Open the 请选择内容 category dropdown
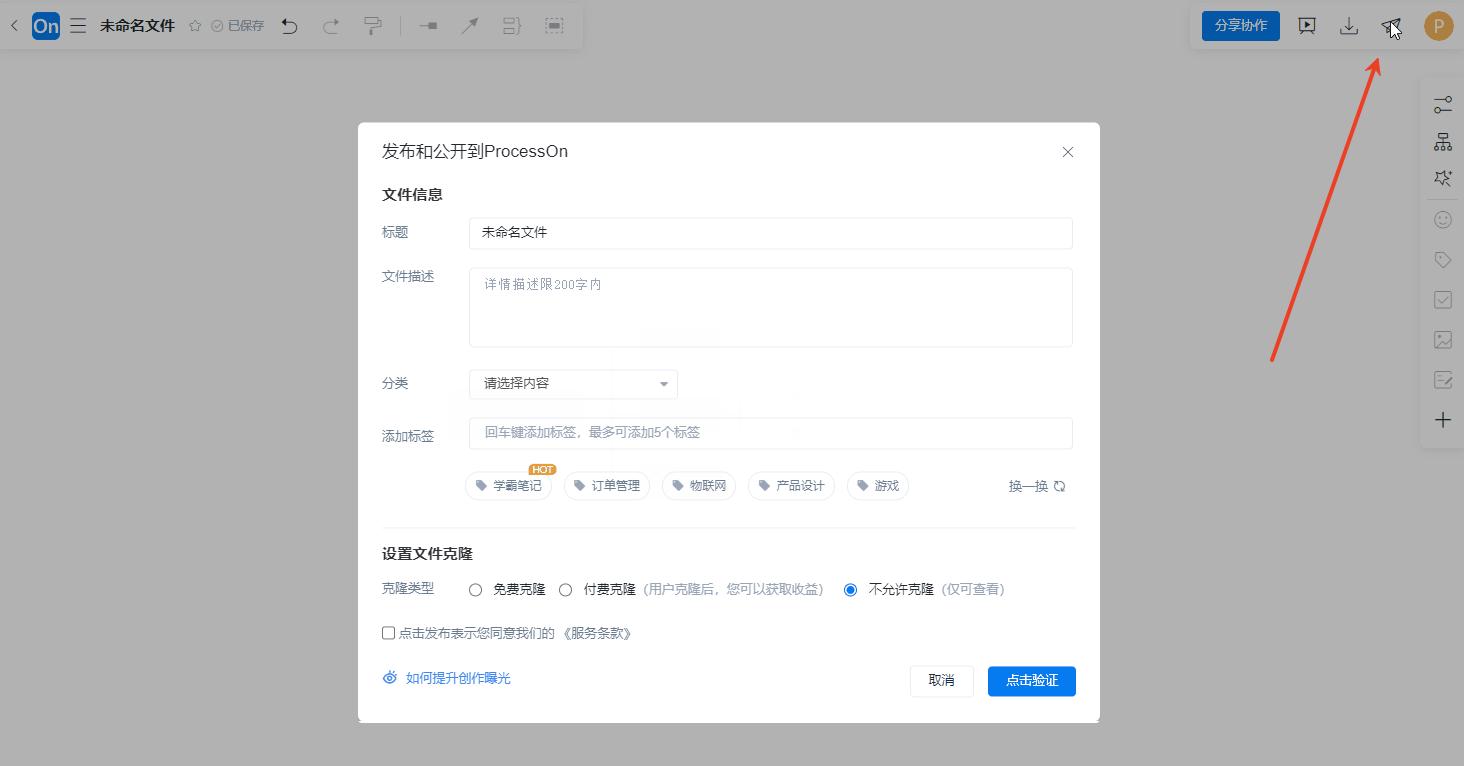This screenshot has width=1464, height=766. (573, 384)
